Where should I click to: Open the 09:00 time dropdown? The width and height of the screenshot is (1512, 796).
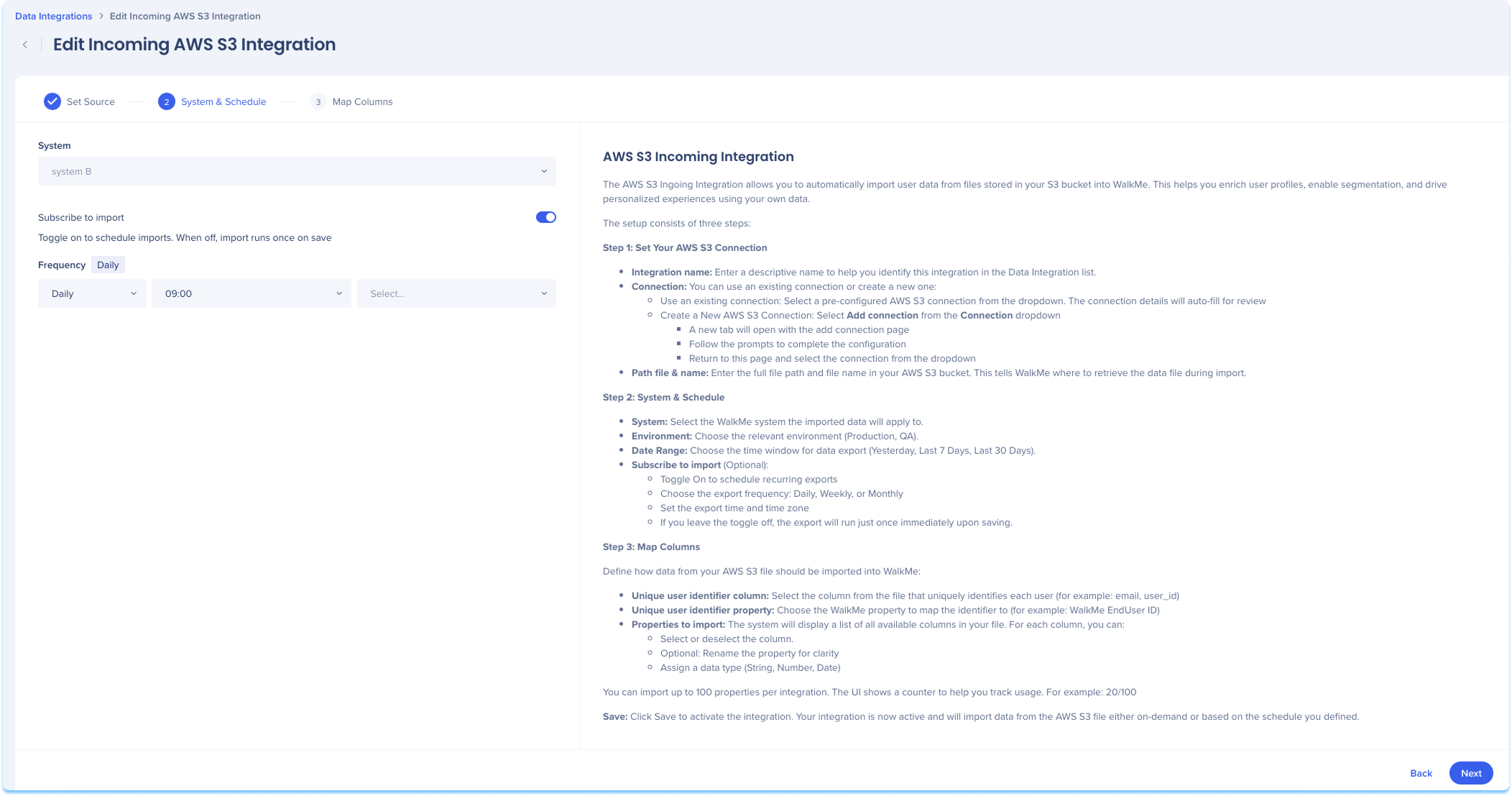252,293
